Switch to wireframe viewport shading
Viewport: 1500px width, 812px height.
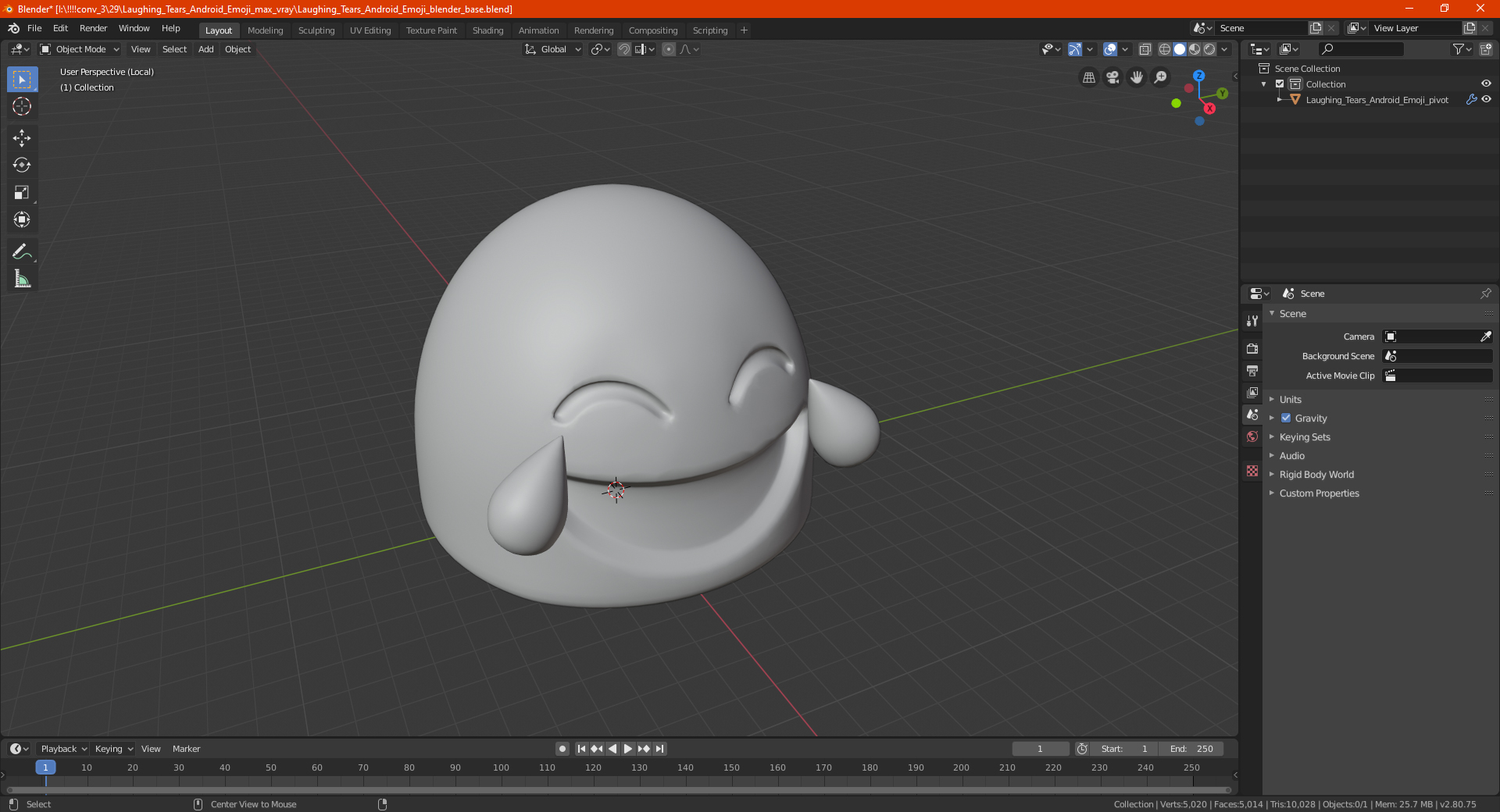1165,49
